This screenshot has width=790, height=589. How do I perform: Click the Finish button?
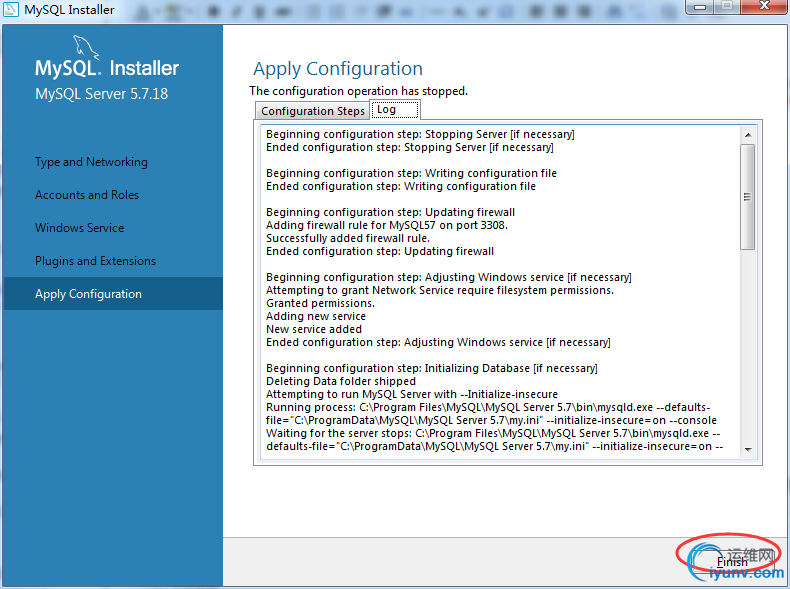(x=732, y=562)
